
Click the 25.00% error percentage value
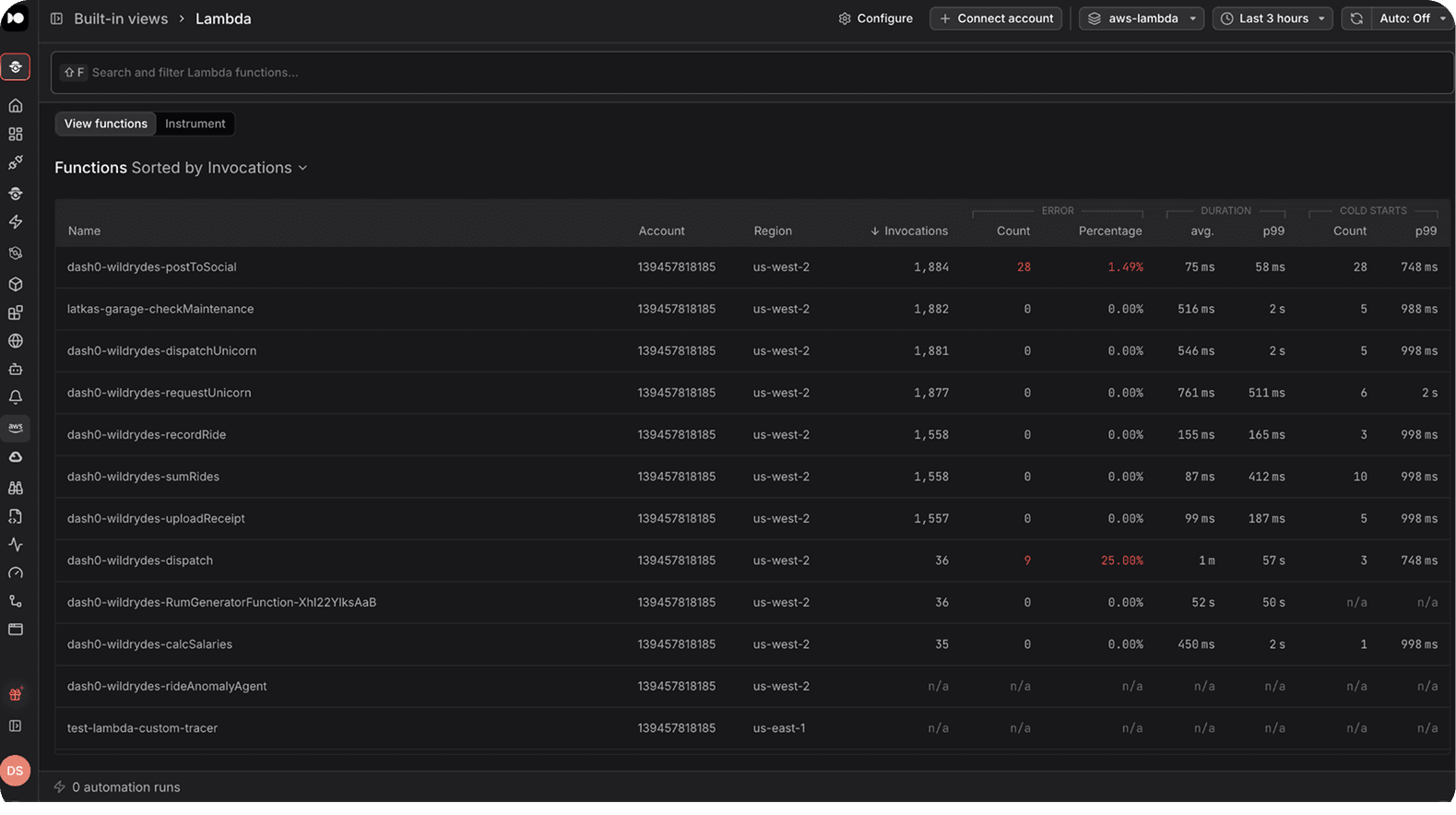point(1122,561)
